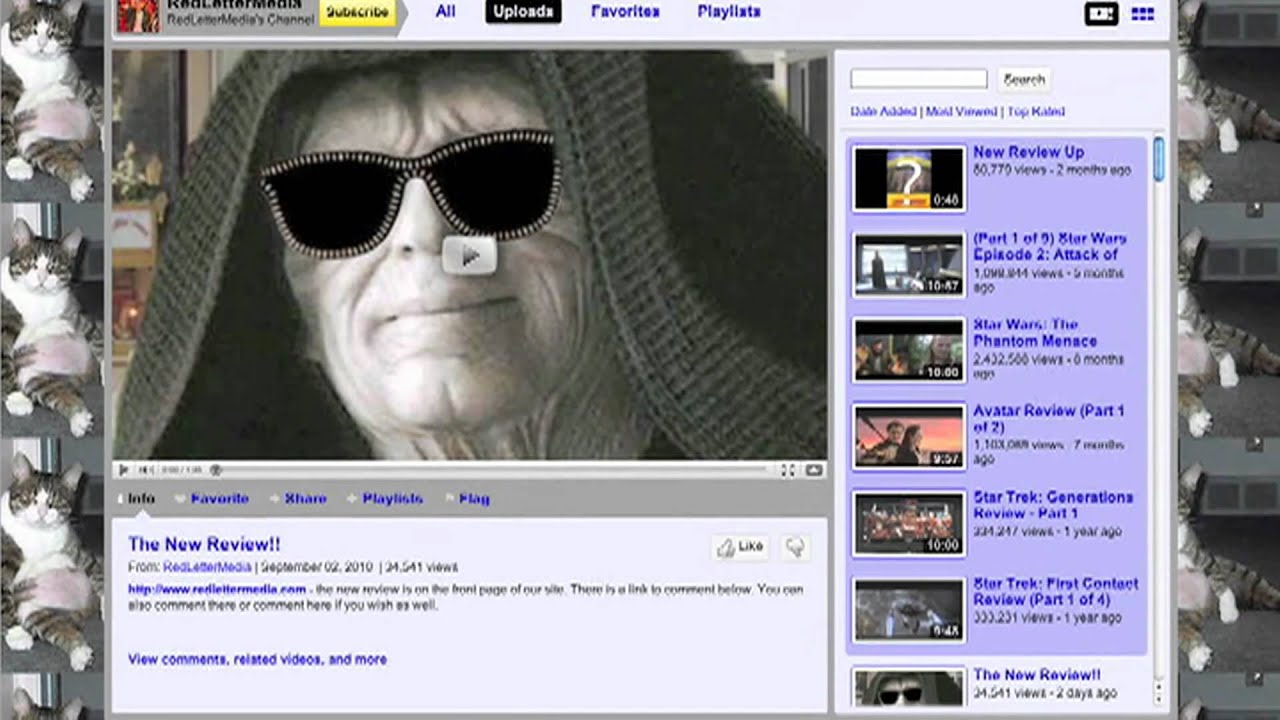Switch to grid view layout icon
1280x720 pixels.
pos(1142,14)
